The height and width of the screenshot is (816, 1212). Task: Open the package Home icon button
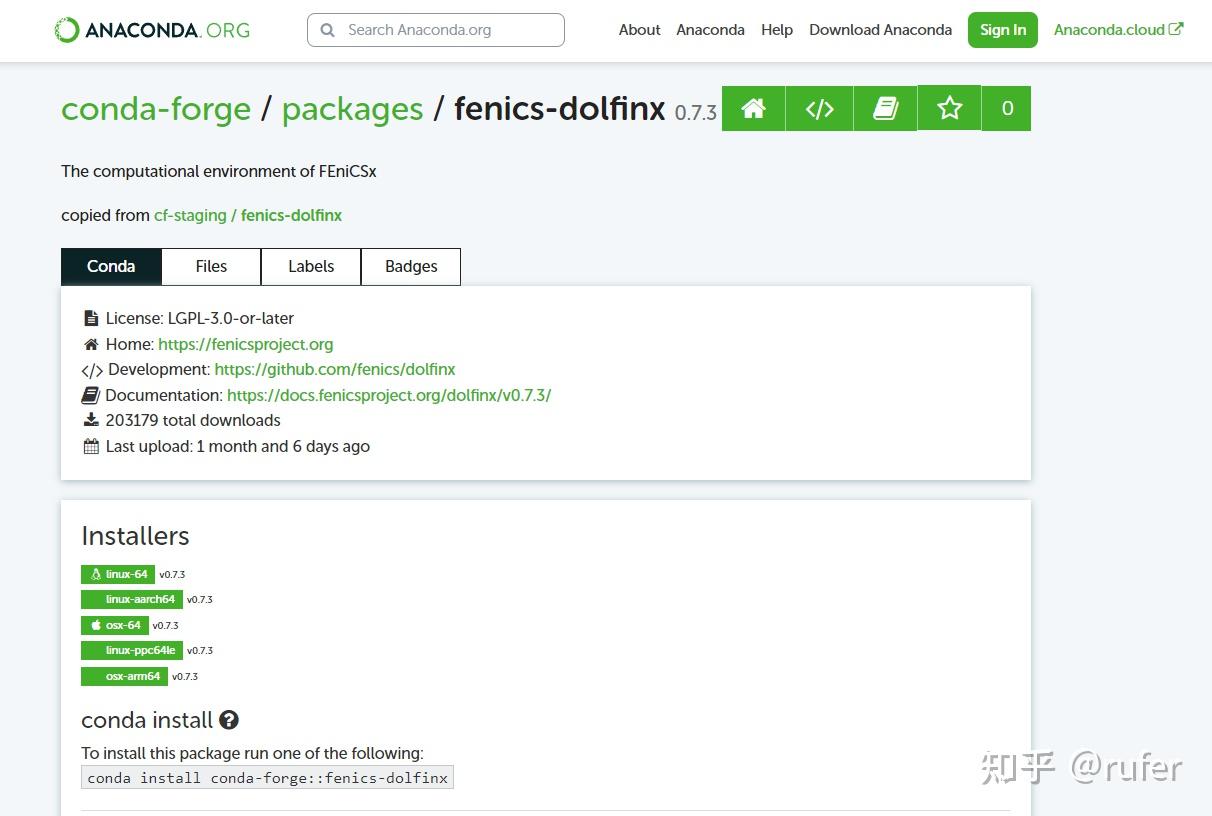click(753, 108)
